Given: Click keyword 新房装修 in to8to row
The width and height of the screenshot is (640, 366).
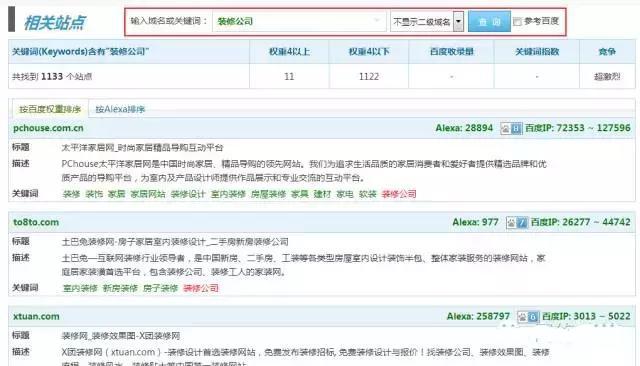Looking at the screenshot, I should [120, 288].
